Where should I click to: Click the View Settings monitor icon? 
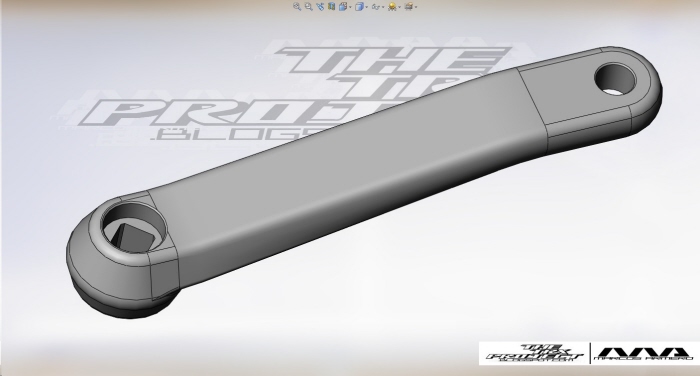[408, 6]
